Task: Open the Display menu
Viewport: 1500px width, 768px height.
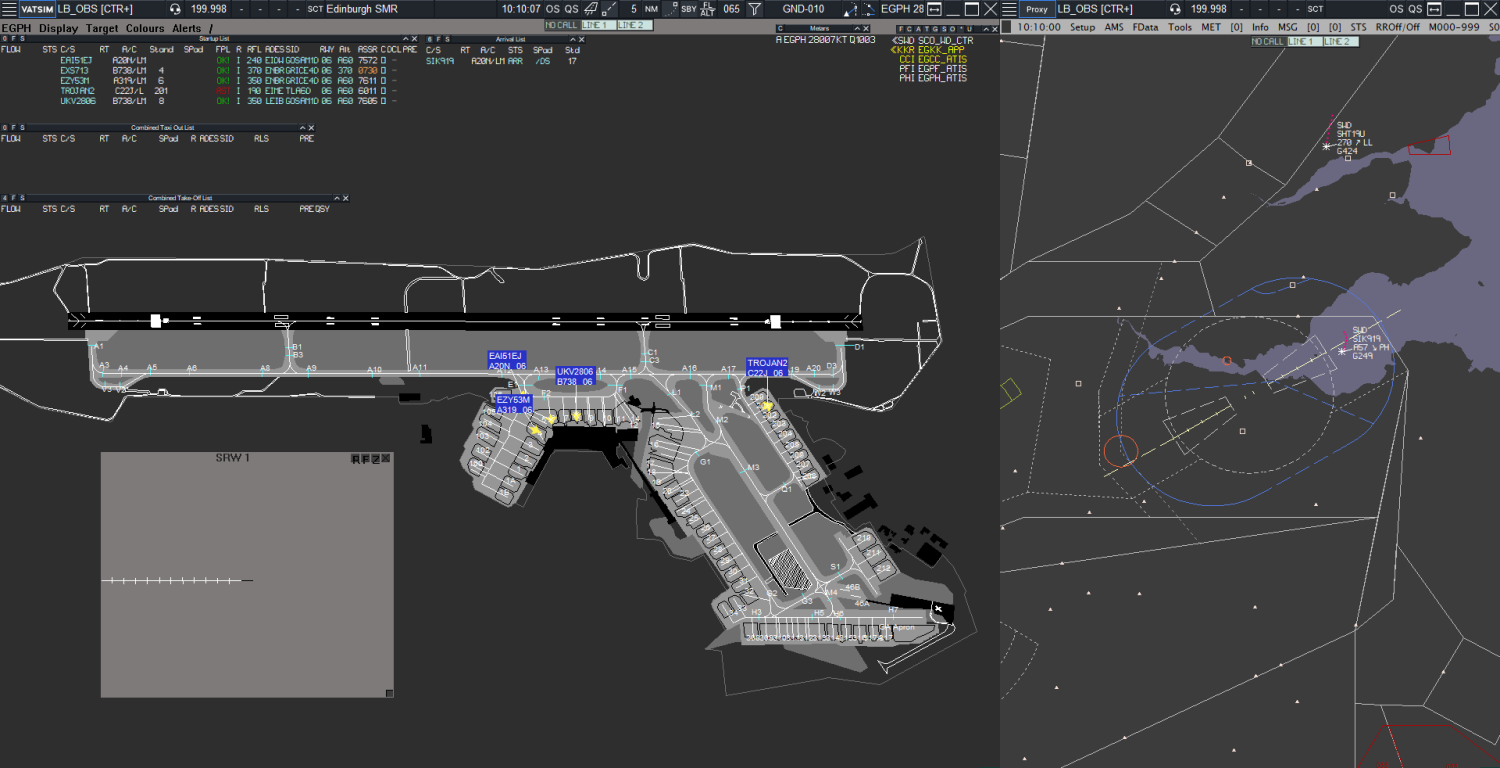Action: point(58,28)
